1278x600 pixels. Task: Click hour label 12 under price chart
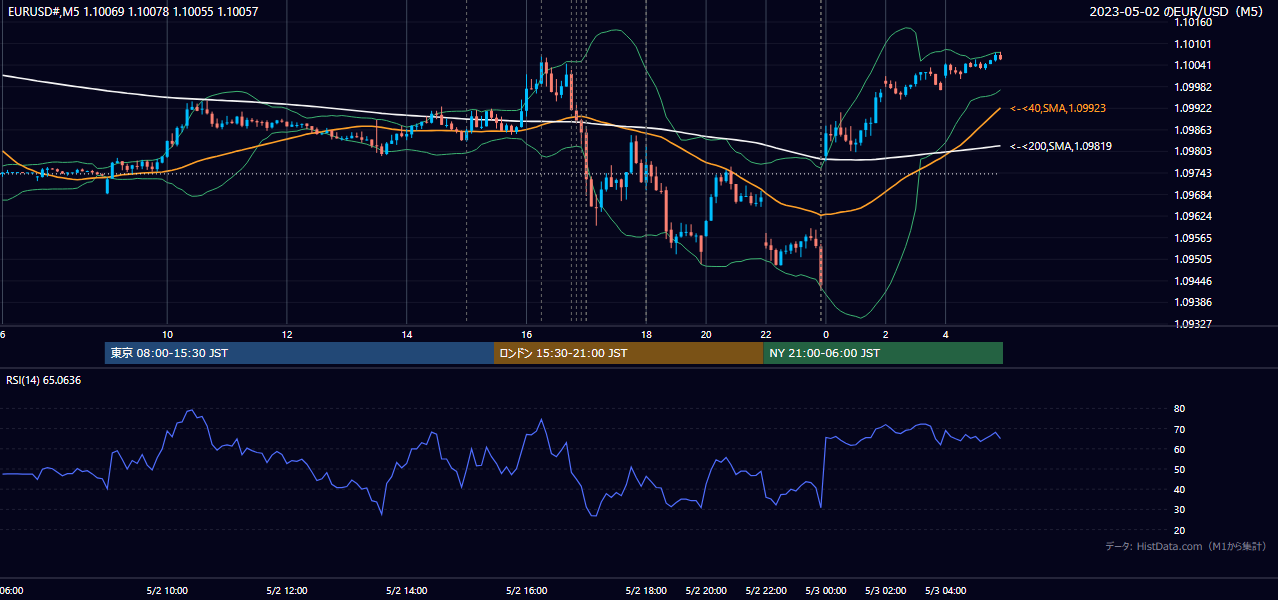[x=287, y=334]
